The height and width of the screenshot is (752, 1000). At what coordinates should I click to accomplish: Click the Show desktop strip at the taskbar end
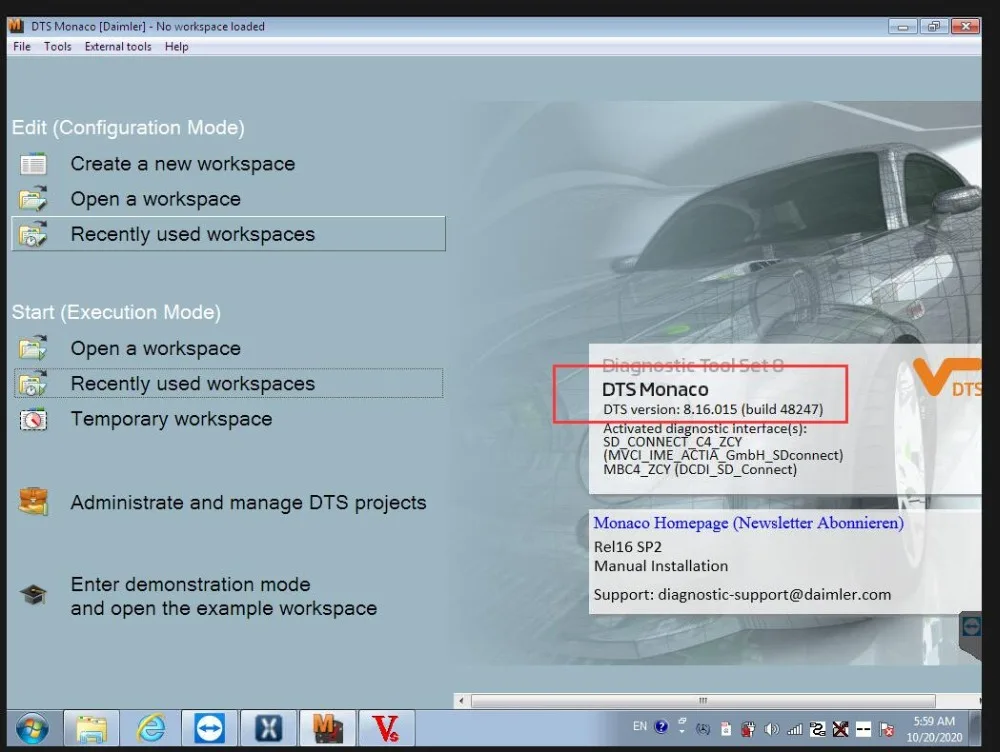(976, 728)
